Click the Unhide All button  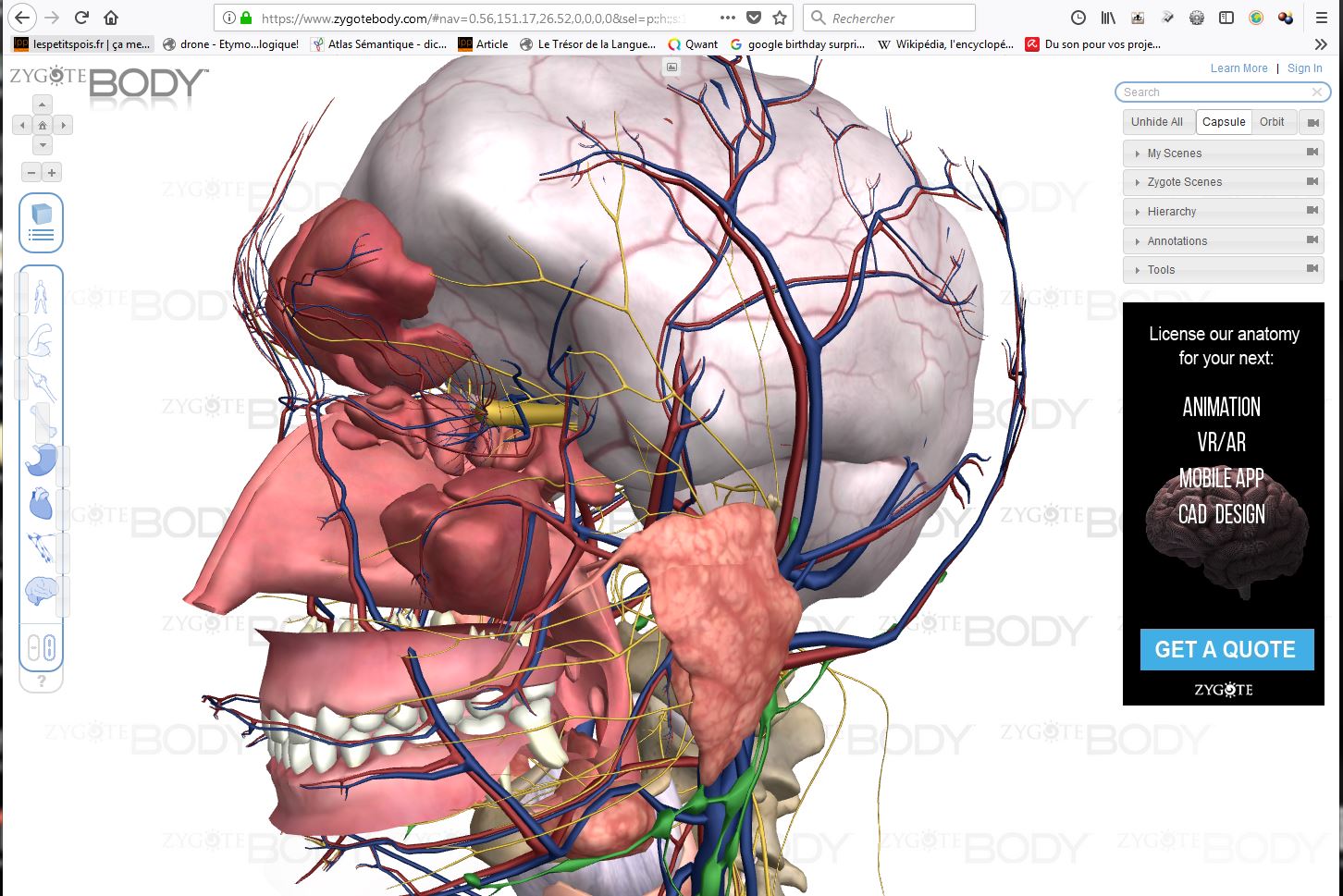point(1156,122)
